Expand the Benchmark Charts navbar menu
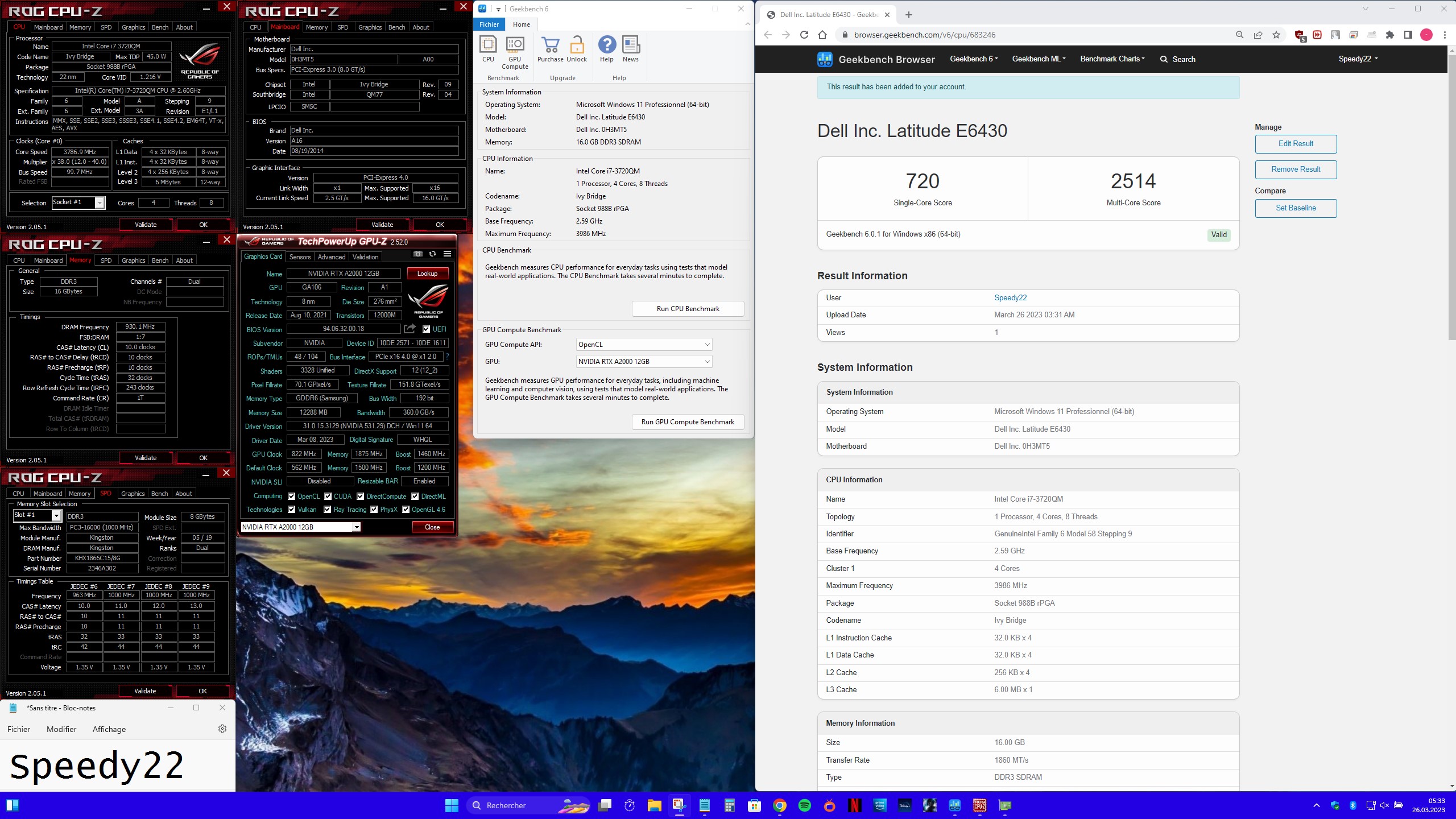The width and height of the screenshot is (1456, 819). (x=1112, y=59)
